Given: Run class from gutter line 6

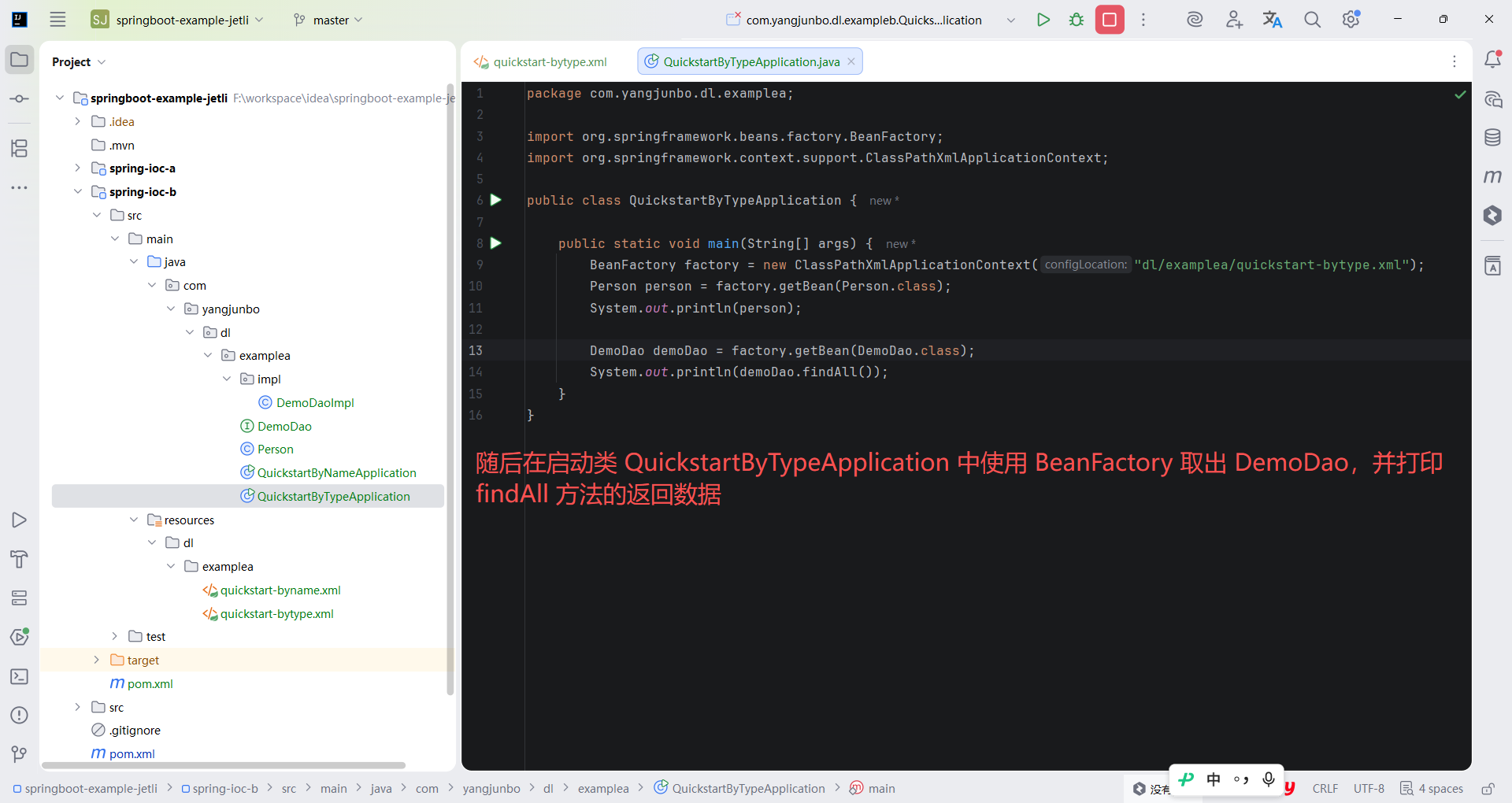Looking at the screenshot, I should coord(496,200).
